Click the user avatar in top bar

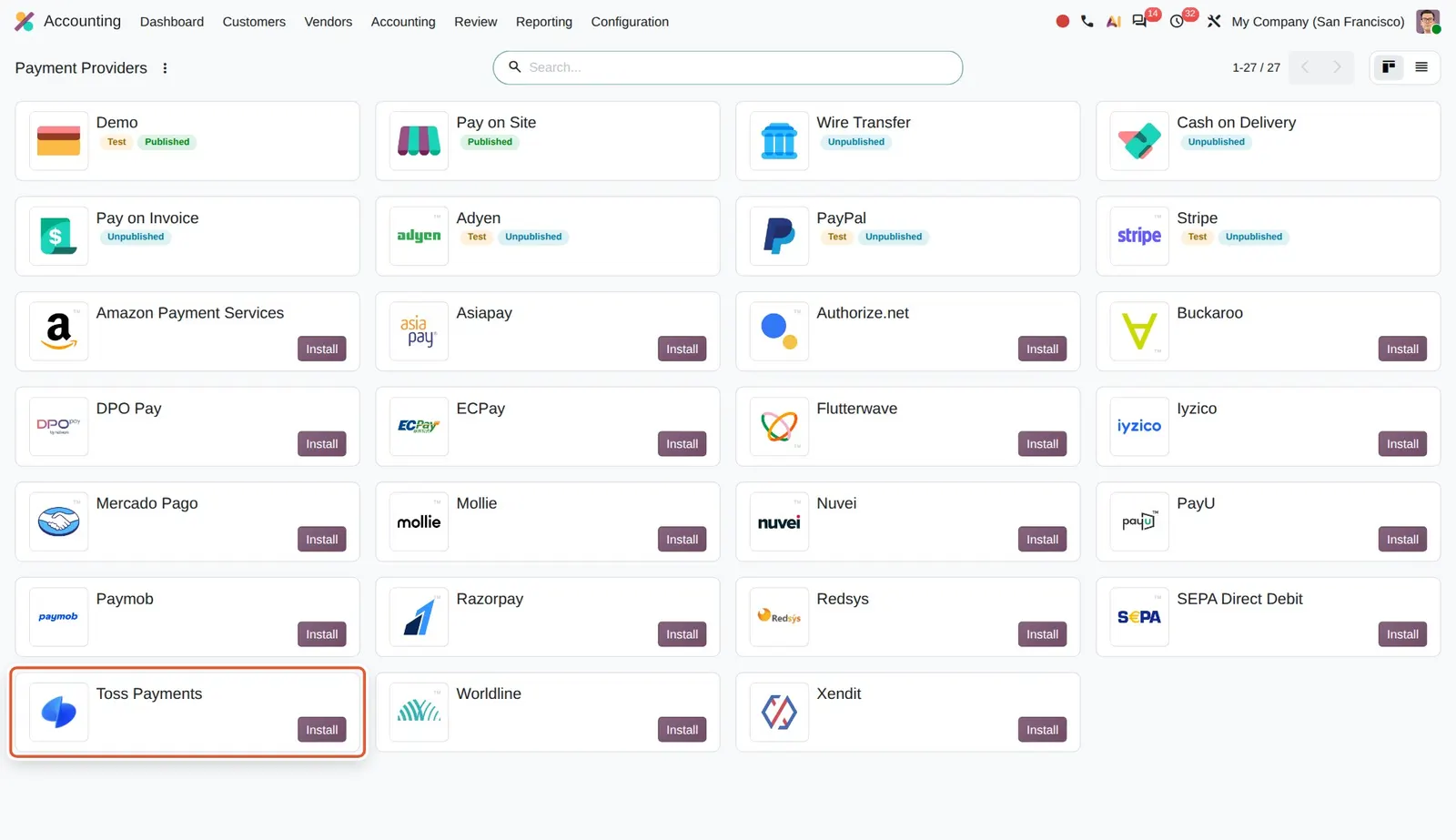tap(1428, 21)
